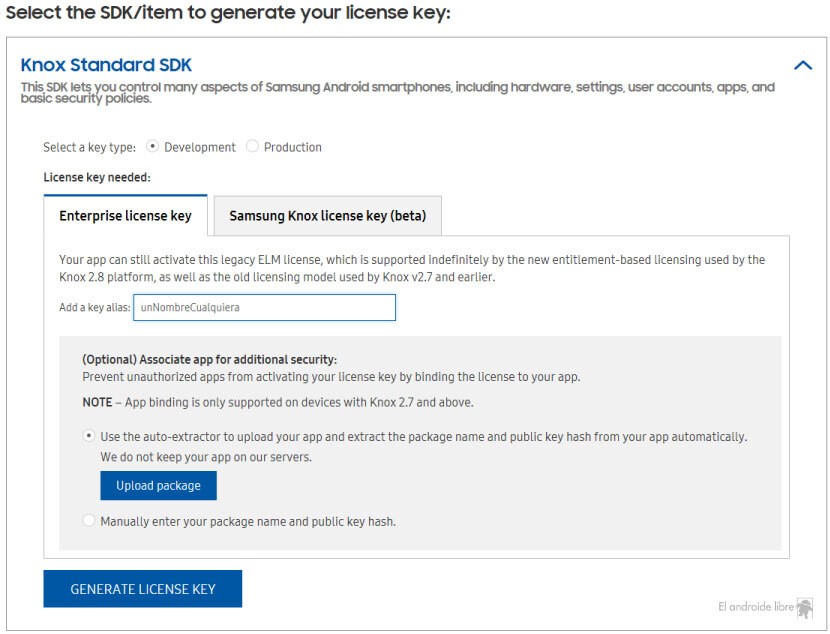Click the GENERATE LICENSE KEY button
Image resolution: width=830 pixels, height=634 pixels.
142,588
